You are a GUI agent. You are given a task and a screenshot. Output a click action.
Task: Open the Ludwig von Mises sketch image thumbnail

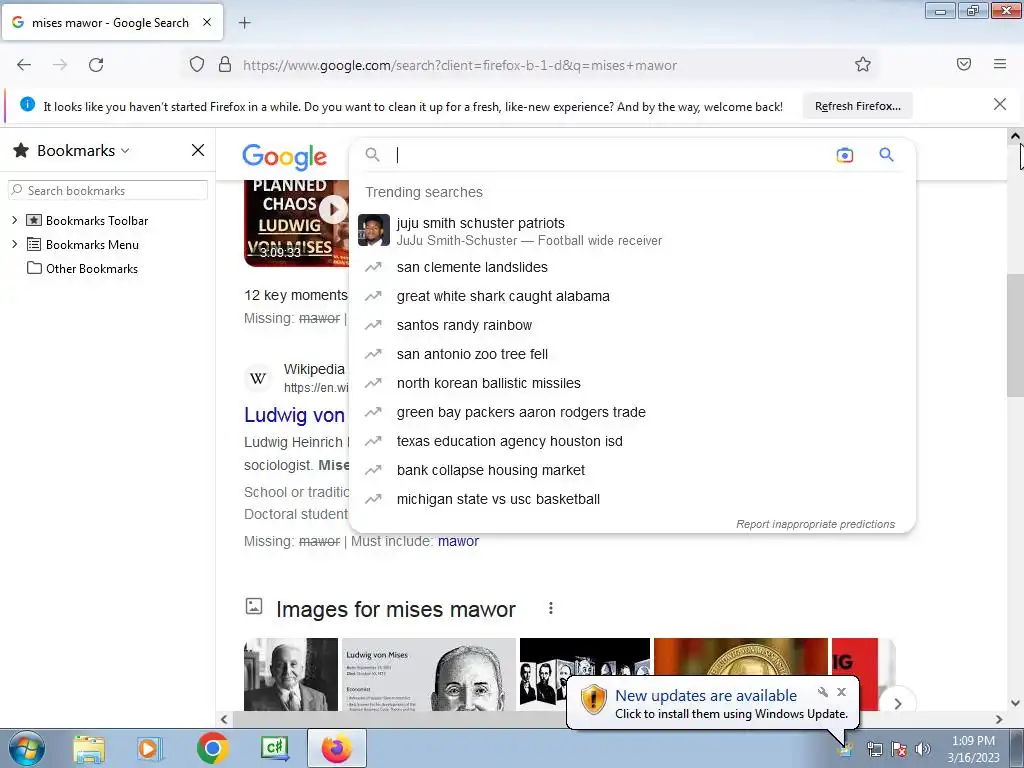[429, 674]
